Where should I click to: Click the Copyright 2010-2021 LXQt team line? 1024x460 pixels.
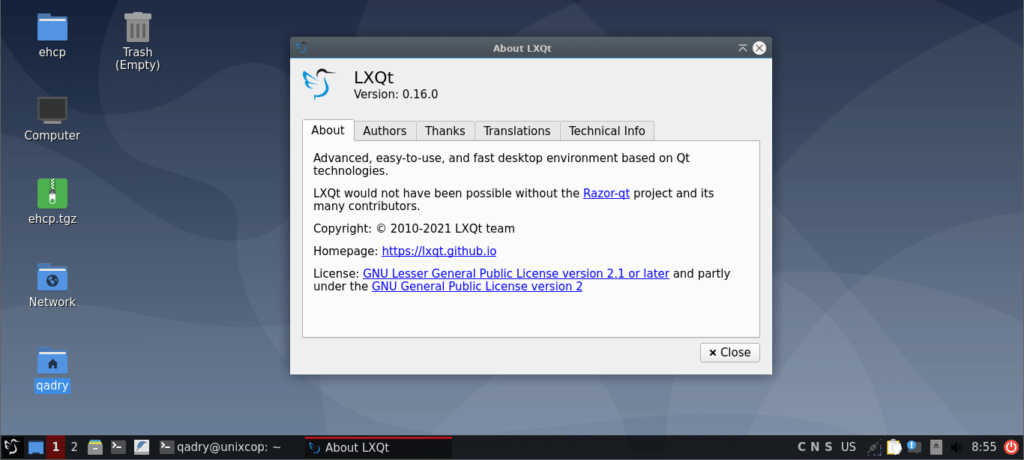[414, 229]
